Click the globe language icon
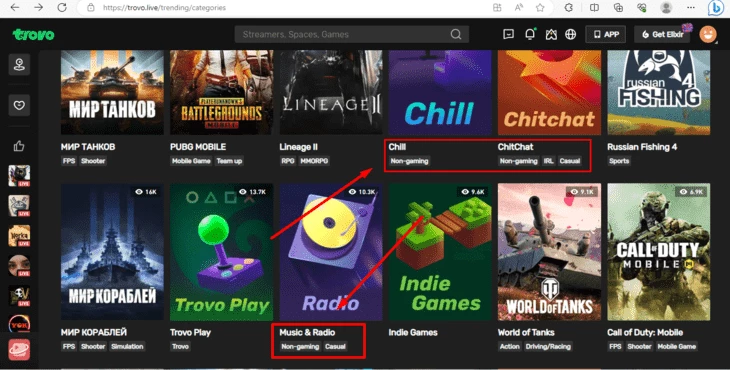 pyautogui.click(x=570, y=34)
